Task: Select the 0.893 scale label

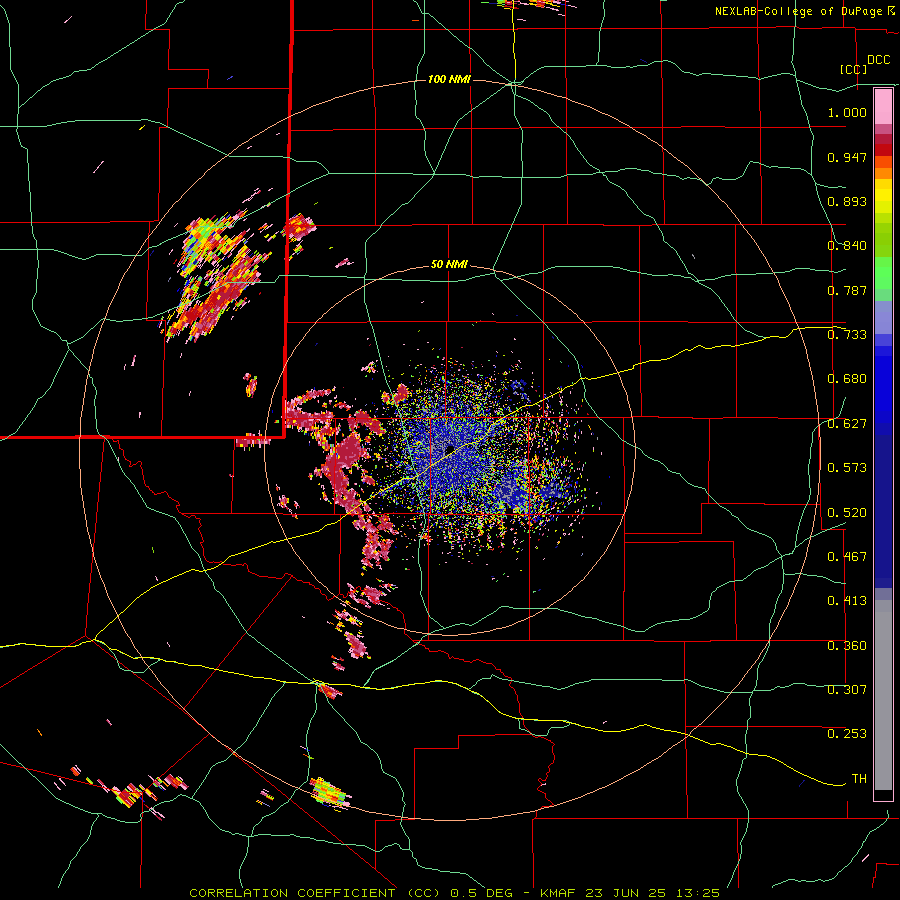Action: [x=847, y=201]
